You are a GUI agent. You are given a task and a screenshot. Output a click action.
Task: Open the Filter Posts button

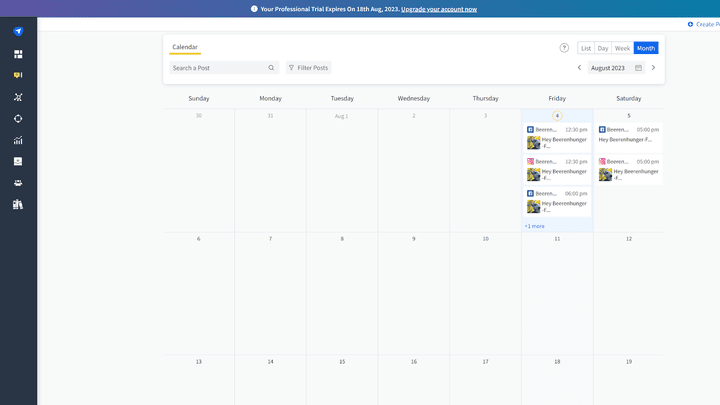coord(309,68)
